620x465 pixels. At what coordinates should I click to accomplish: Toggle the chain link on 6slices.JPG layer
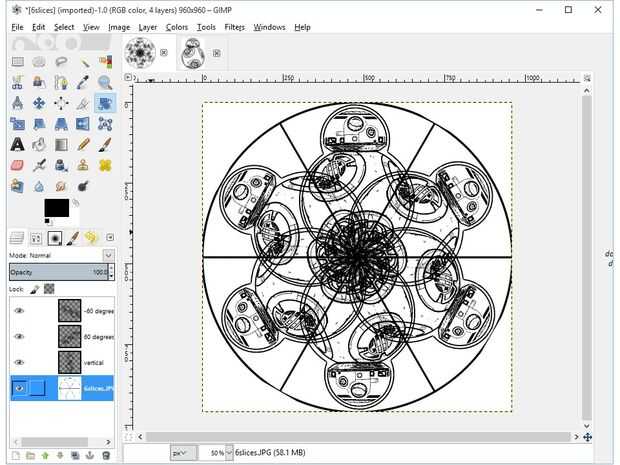pos(38,388)
